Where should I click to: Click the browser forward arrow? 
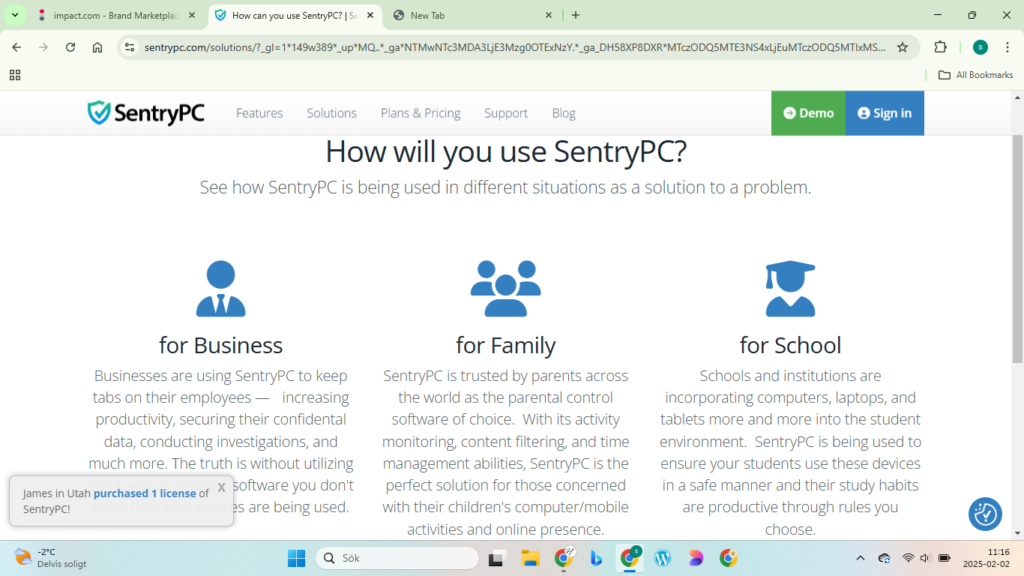click(x=43, y=47)
